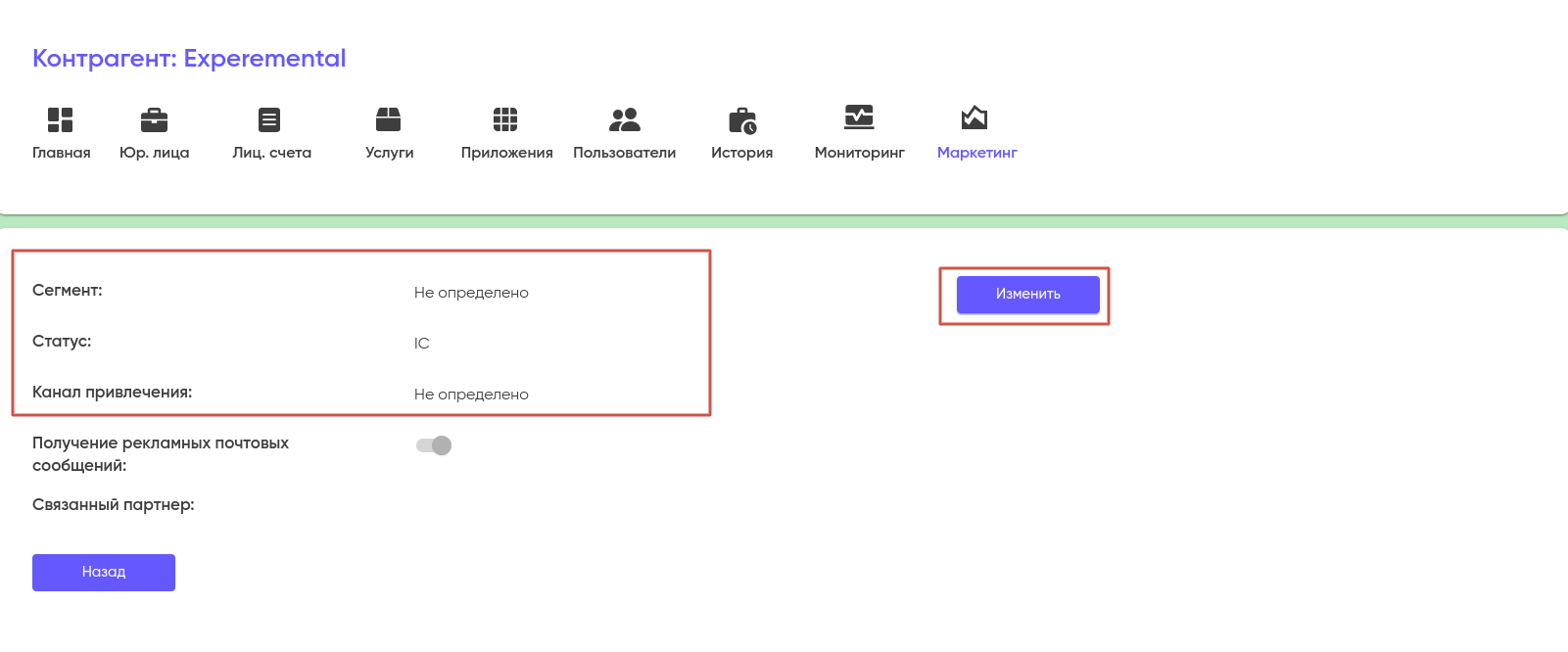Go back with the Назад button
1568x652 pixels.
click(x=104, y=573)
